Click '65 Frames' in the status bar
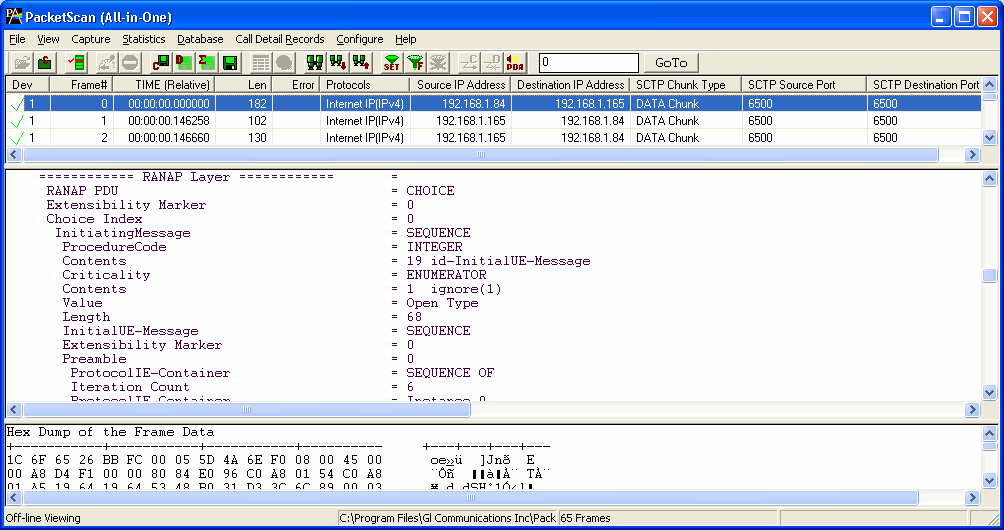This screenshot has width=1004, height=530. point(585,518)
